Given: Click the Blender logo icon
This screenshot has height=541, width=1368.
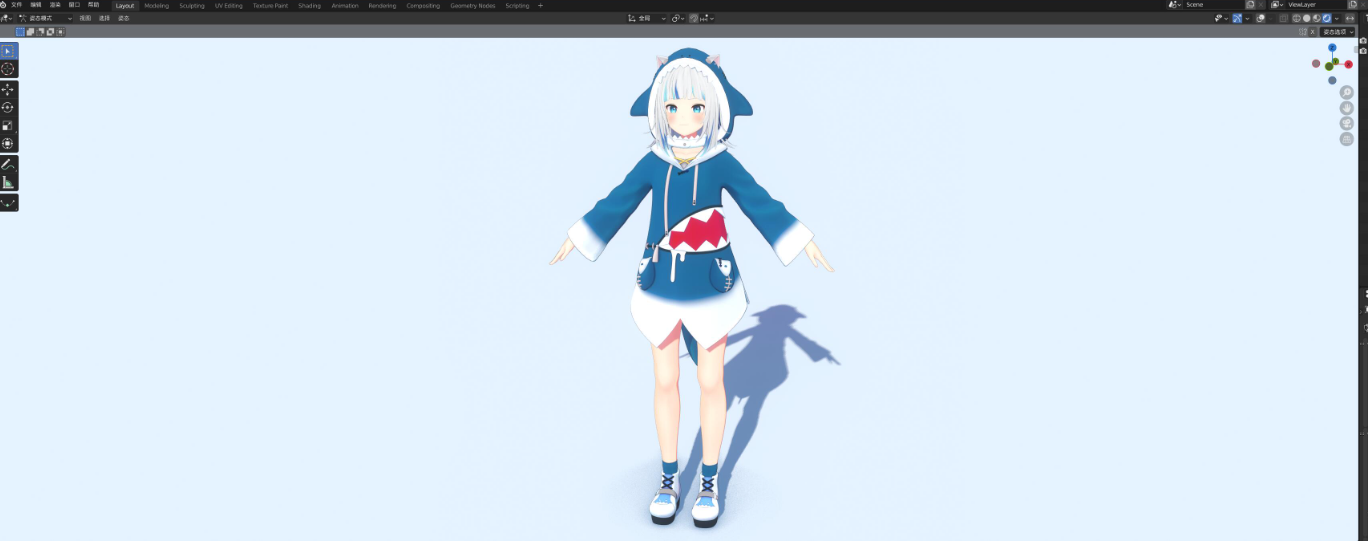Looking at the screenshot, I should [3, 5].
